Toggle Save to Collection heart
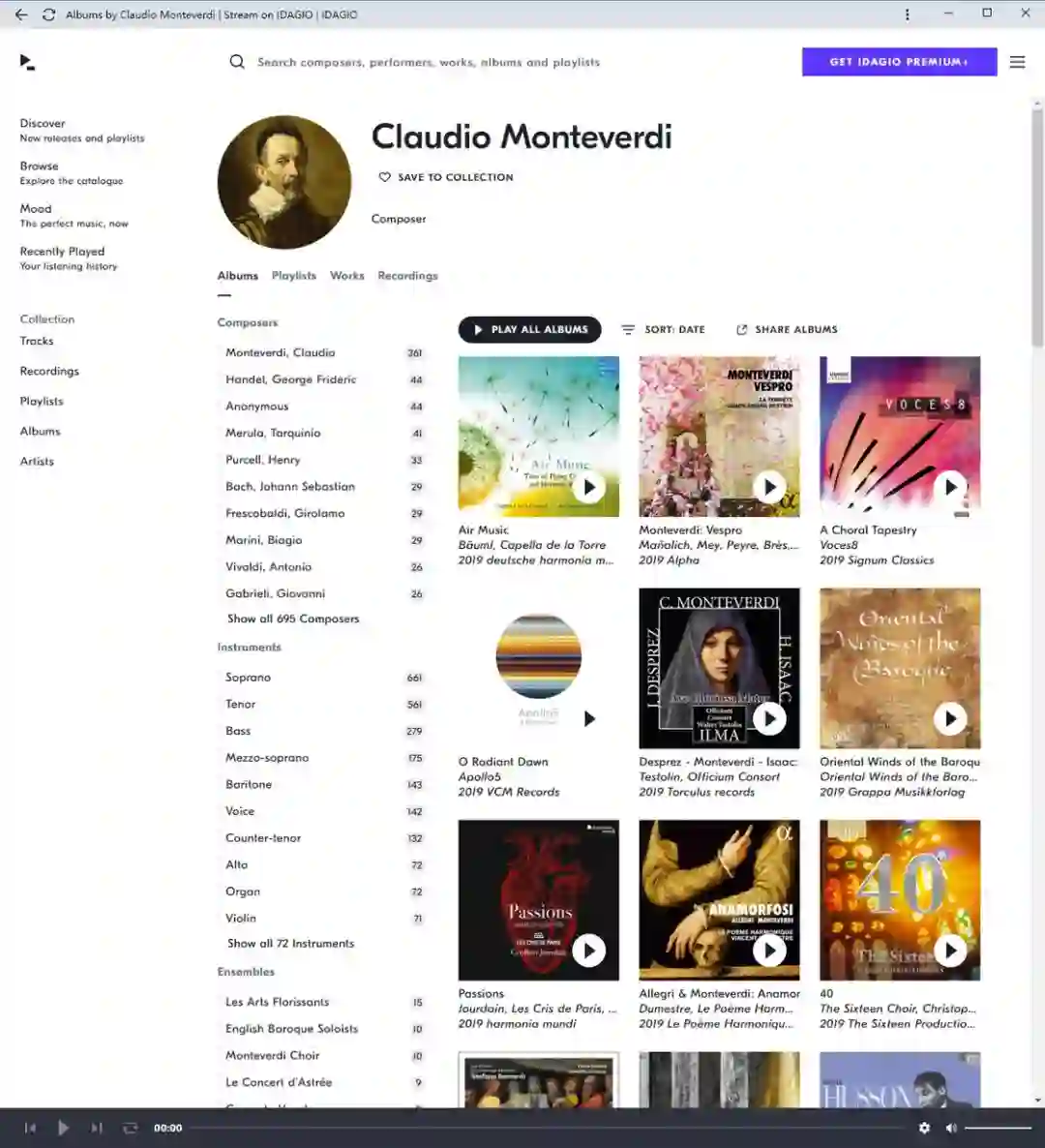The image size is (1045, 1148). 384,177
